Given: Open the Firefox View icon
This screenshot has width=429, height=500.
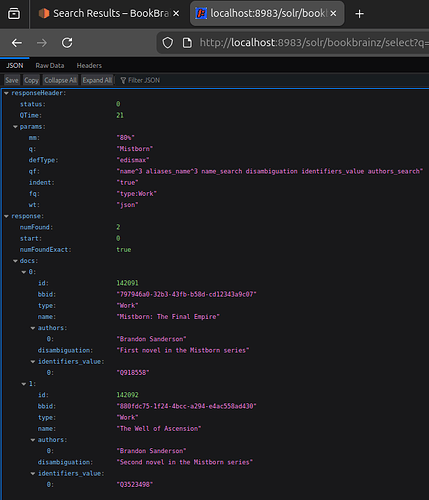Looking at the screenshot, I should tap(14, 14).
